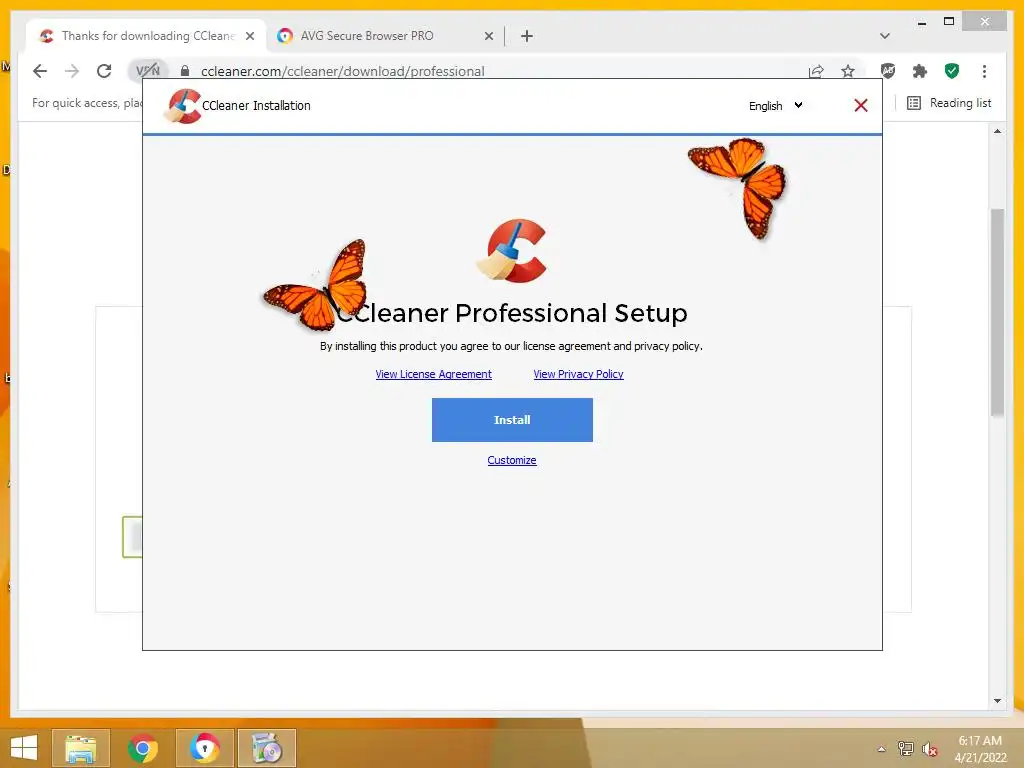Image resolution: width=1024 pixels, height=768 pixels.
Task: Open a new browser tab
Action: (x=527, y=36)
